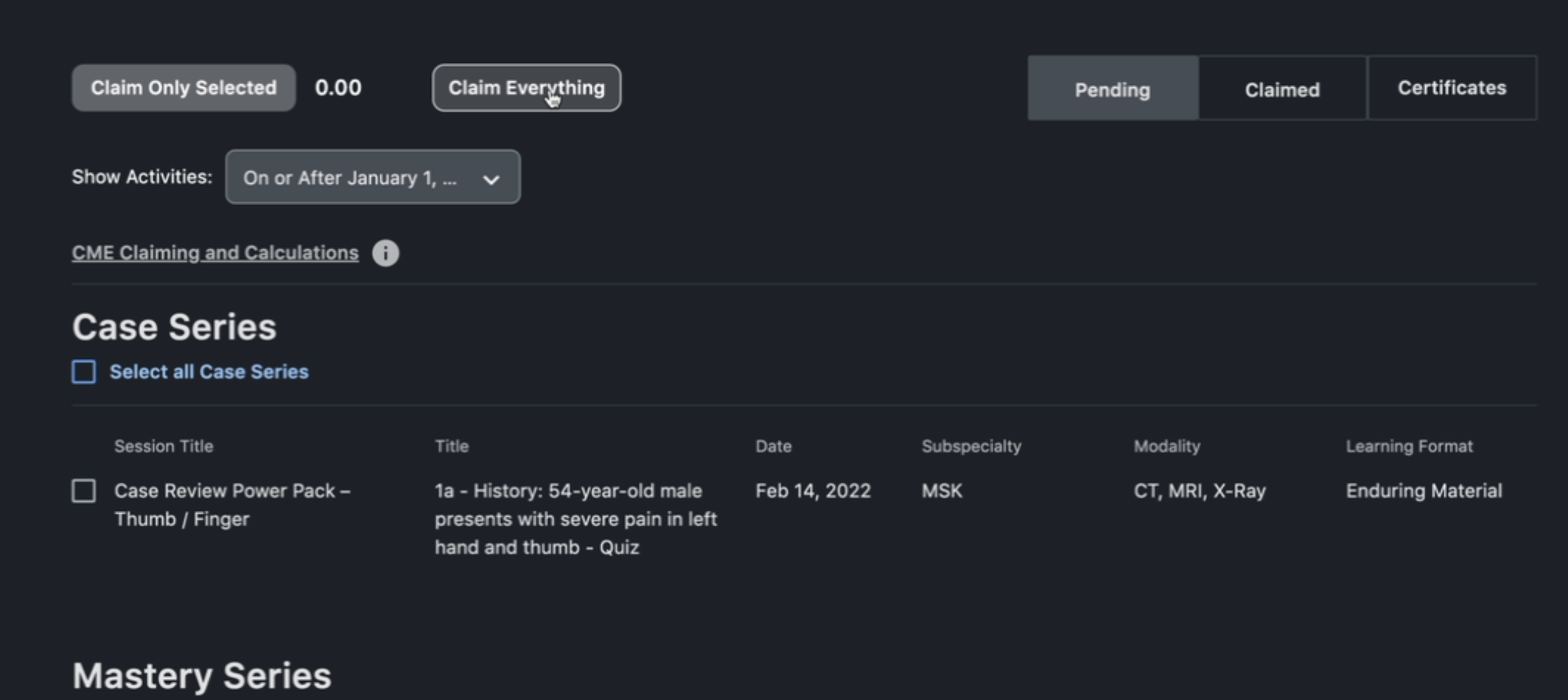Open the CME Claiming and Calculations link
The width and height of the screenshot is (1568, 700).
[215, 253]
